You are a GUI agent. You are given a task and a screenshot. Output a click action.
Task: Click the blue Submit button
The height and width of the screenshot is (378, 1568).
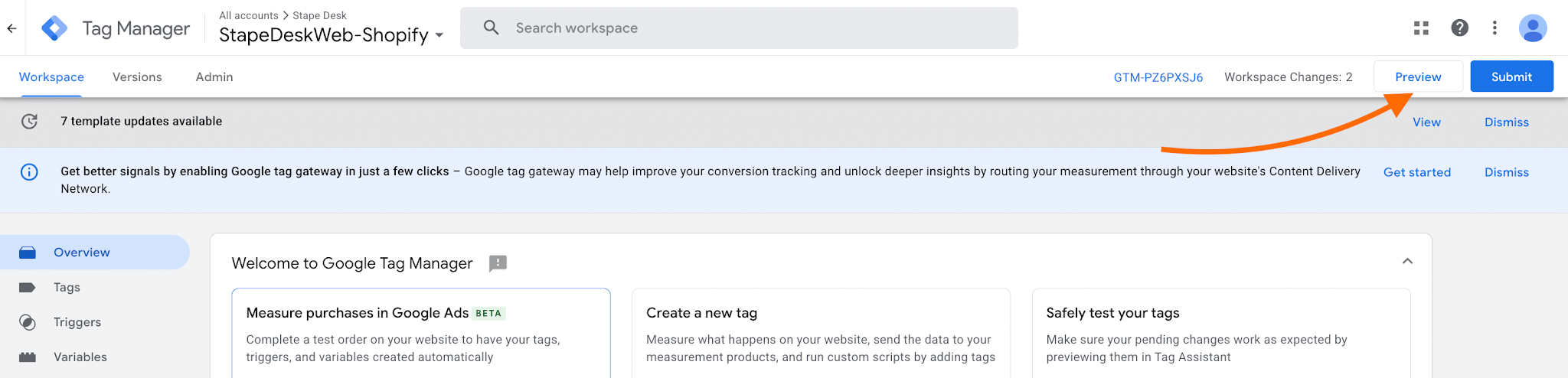point(1511,77)
